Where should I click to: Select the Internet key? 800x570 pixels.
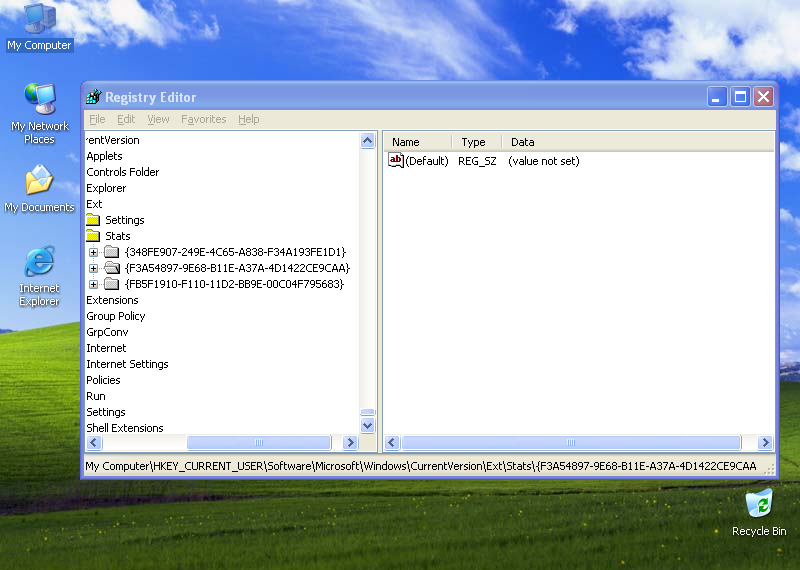[x=106, y=348]
